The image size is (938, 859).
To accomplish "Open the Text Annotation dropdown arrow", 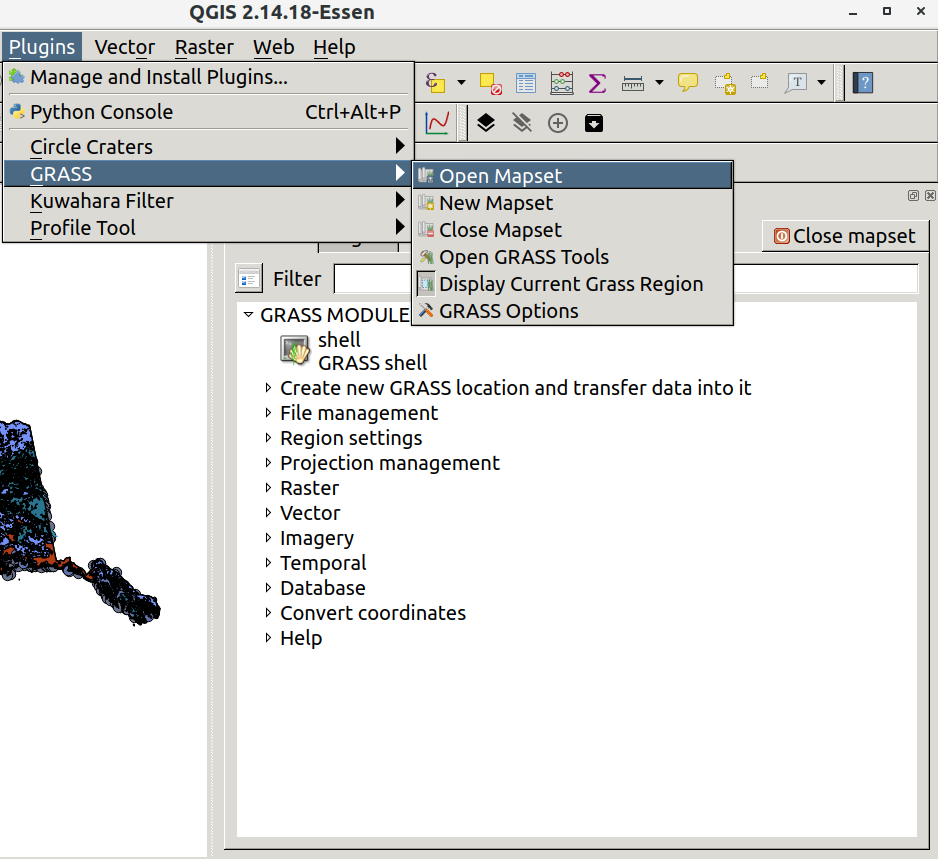I will [821, 83].
